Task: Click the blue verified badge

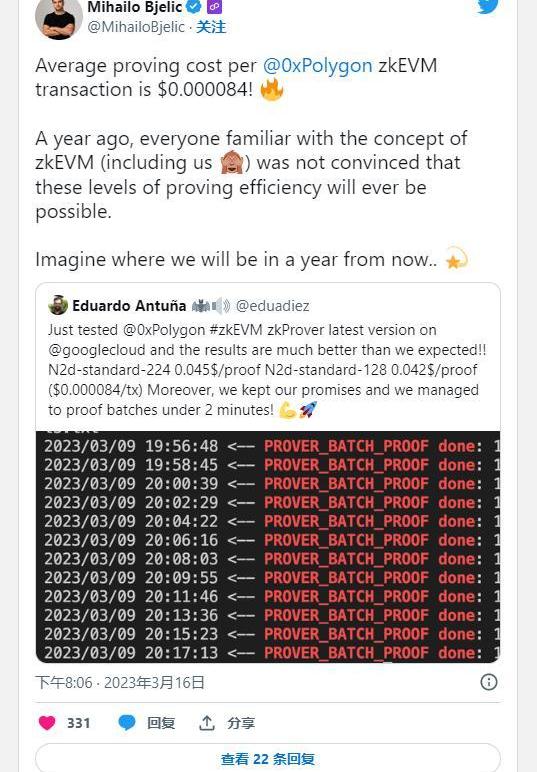Action: click(194, 7)
